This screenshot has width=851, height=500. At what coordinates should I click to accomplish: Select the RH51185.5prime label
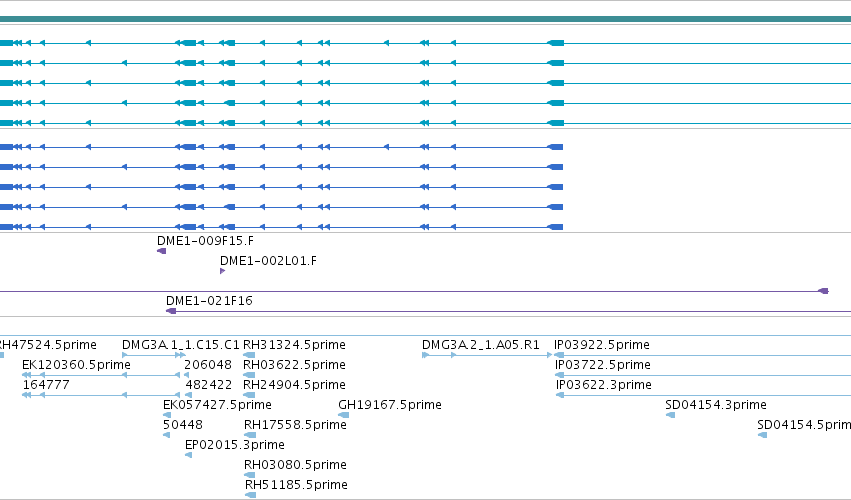coord(296,485)
